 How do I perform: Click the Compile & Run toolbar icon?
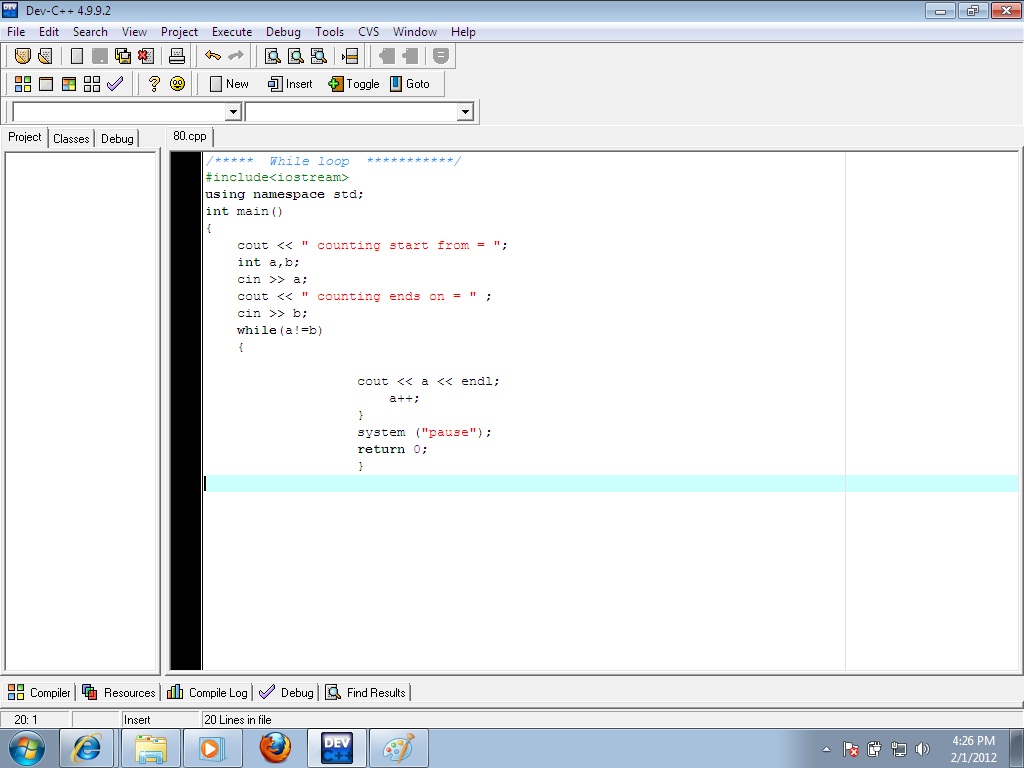(69, 84)
